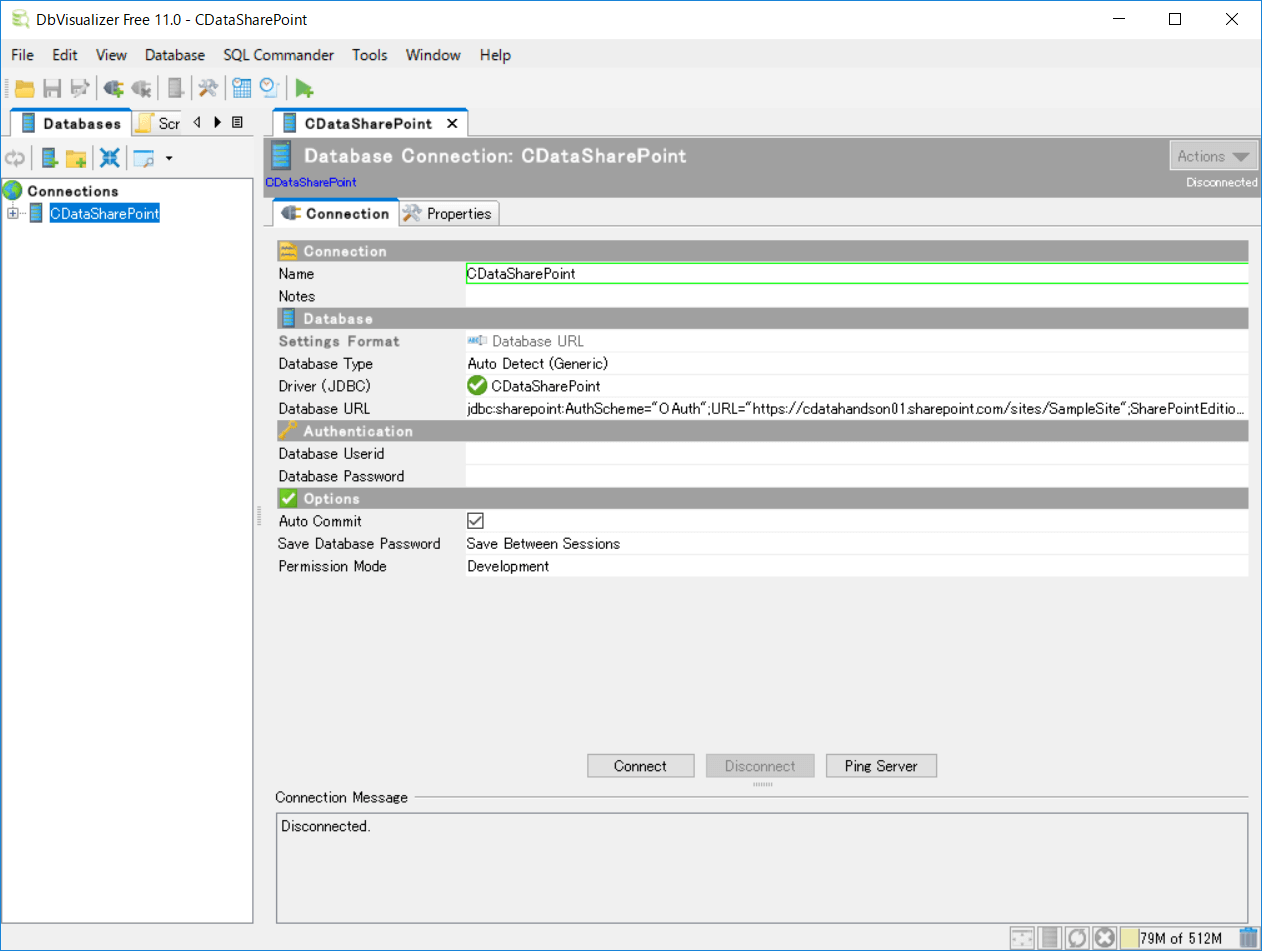Expand the CDataSharePoint tree node

12,214
